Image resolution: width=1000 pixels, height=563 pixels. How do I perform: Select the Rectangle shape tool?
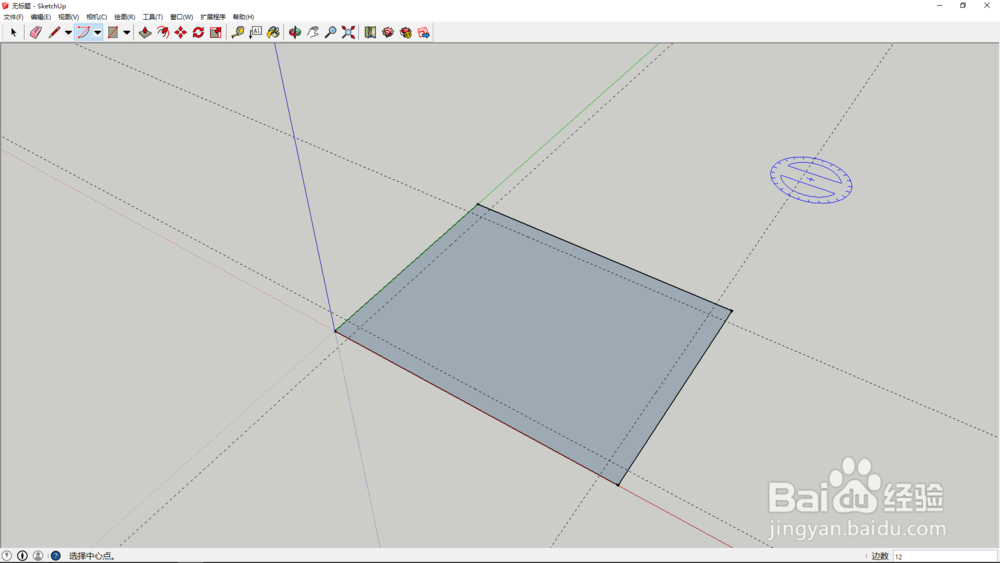click(x=113, y=32)
